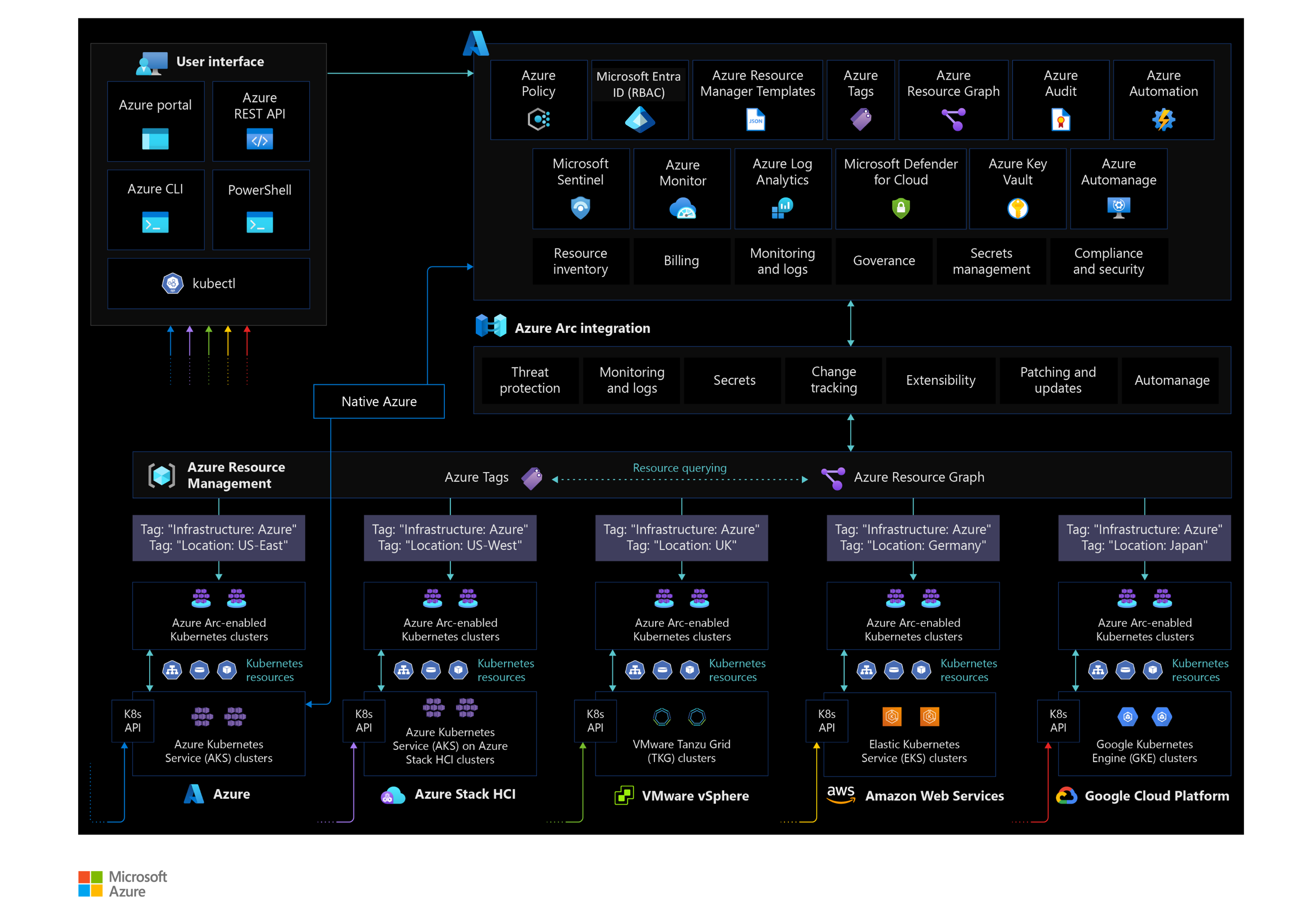Click the Azure Policy icon

[x=539, y=119]
